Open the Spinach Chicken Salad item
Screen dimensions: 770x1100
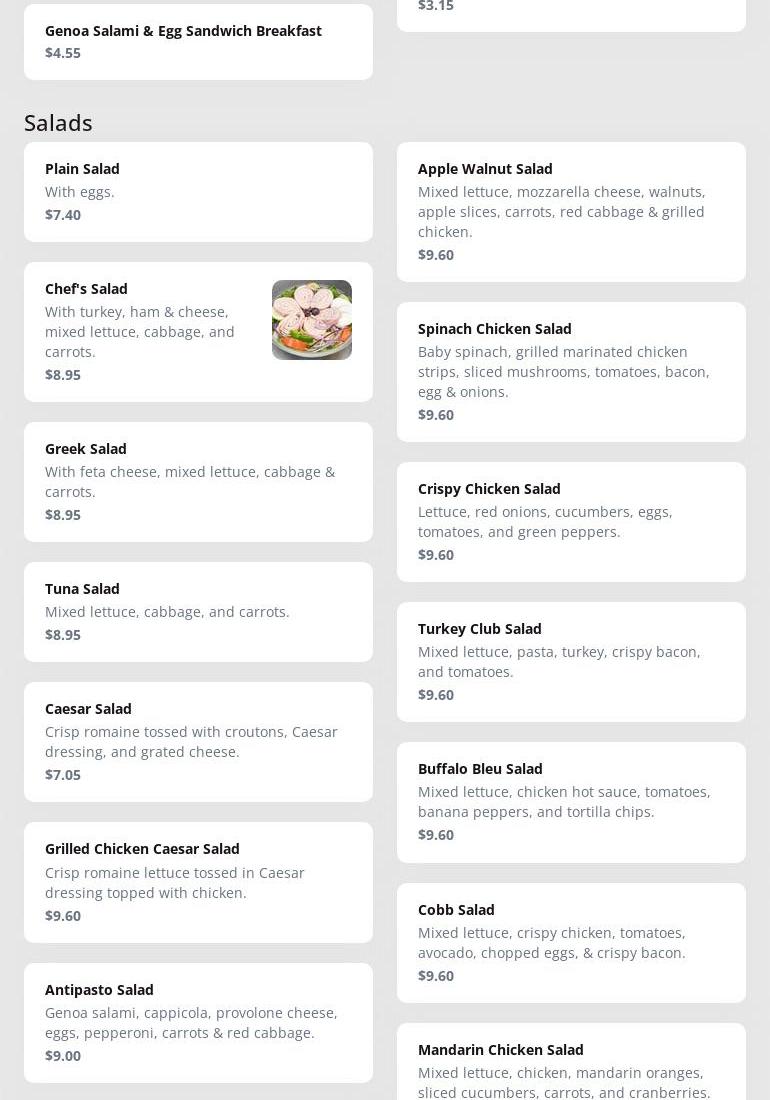571,371
